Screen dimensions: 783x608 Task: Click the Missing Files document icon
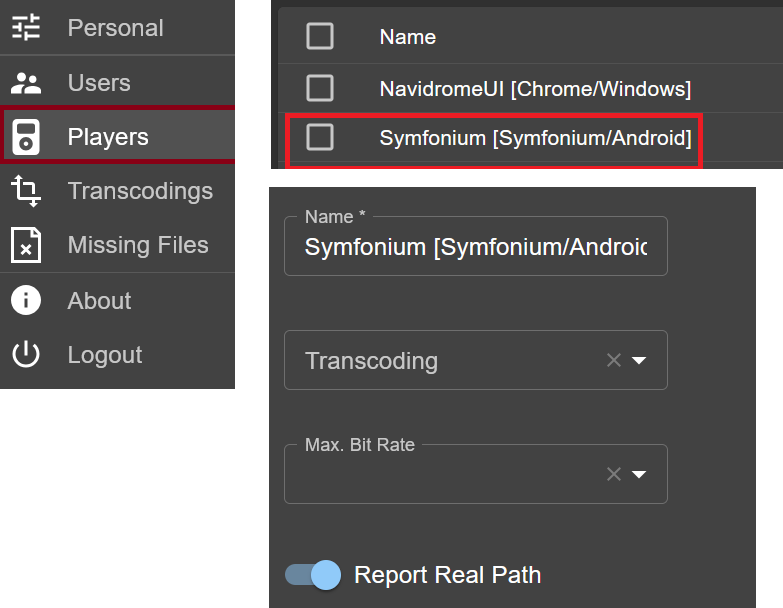click(26, 245)
